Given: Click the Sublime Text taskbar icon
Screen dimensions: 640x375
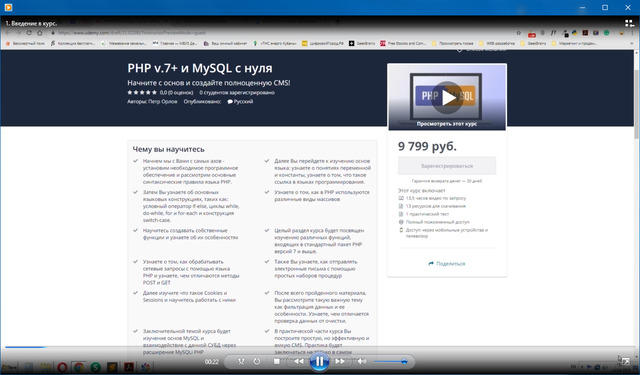Looking at the screenshot, I should (x=112, y=367).
